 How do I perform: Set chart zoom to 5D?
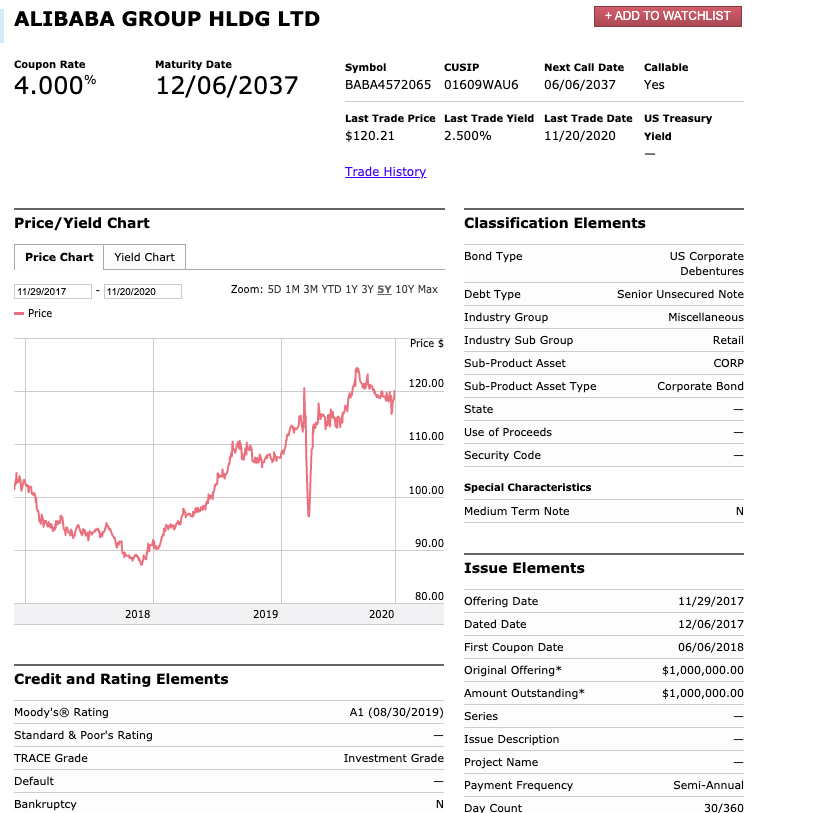tap(275, 290)
